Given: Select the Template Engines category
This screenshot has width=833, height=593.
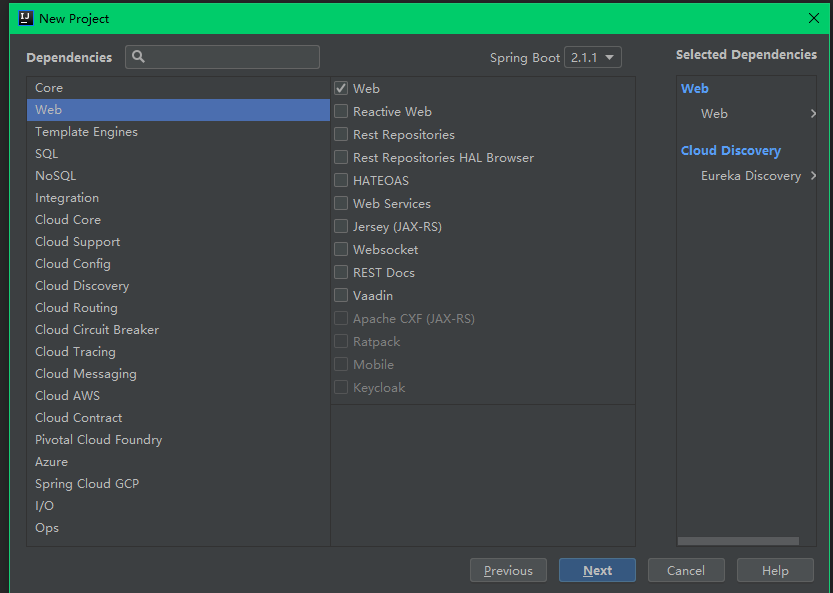Looking at the screenshot, I should (x=178, y=132).
